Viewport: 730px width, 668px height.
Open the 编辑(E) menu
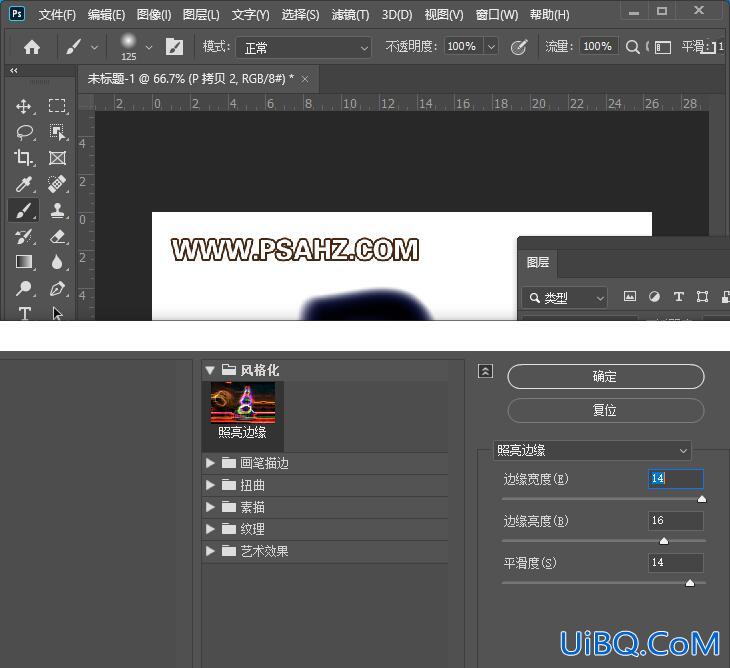(106, 15)
